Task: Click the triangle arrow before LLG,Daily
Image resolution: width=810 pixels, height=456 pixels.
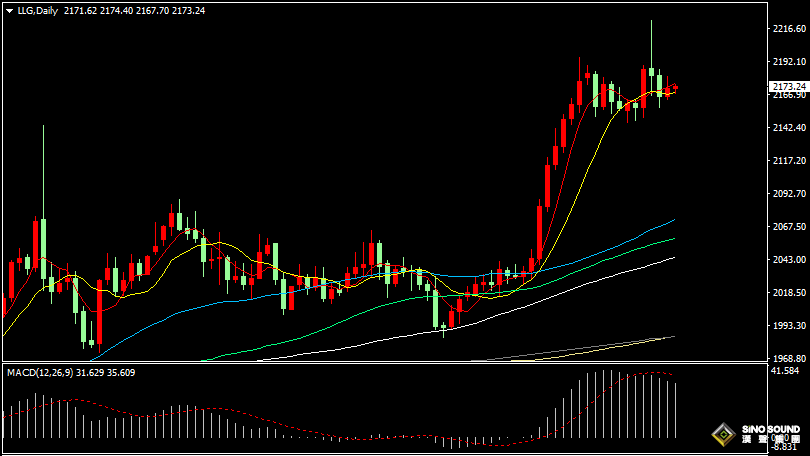Action: (8, 10)
